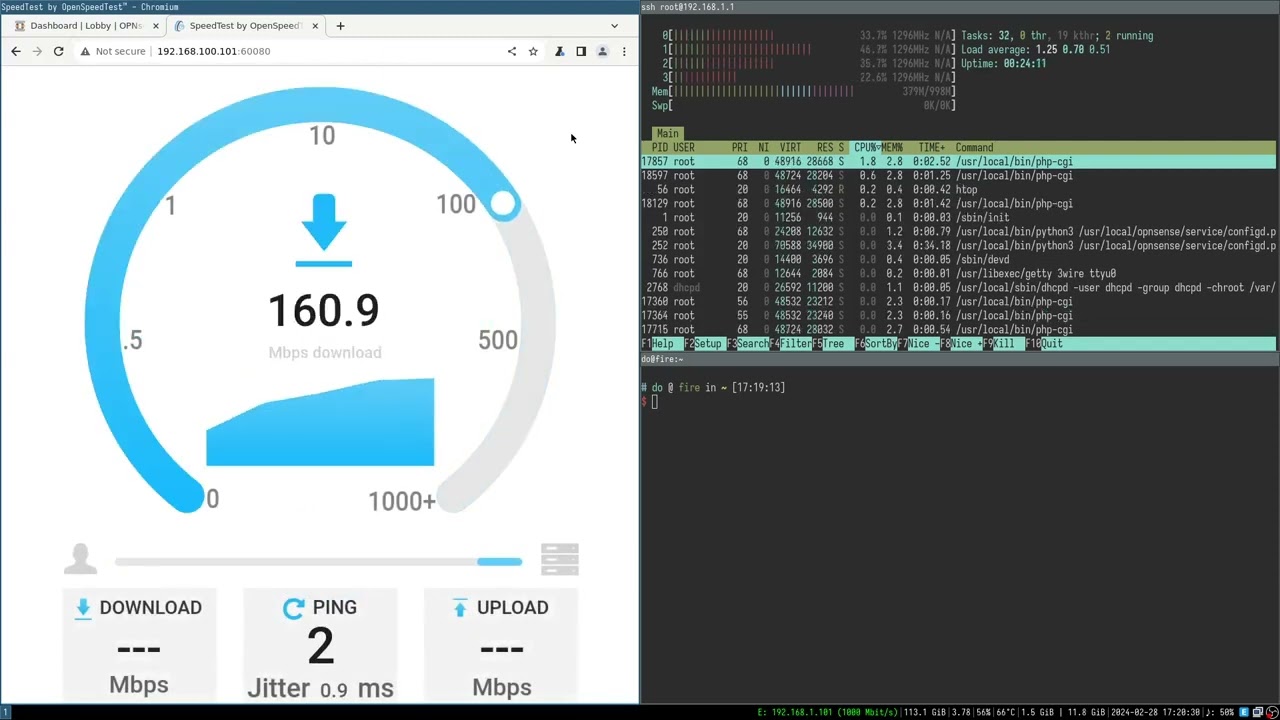1280x720 pixels.
Task: Click the gauge needle knob near 100
Action: [504, 205]
